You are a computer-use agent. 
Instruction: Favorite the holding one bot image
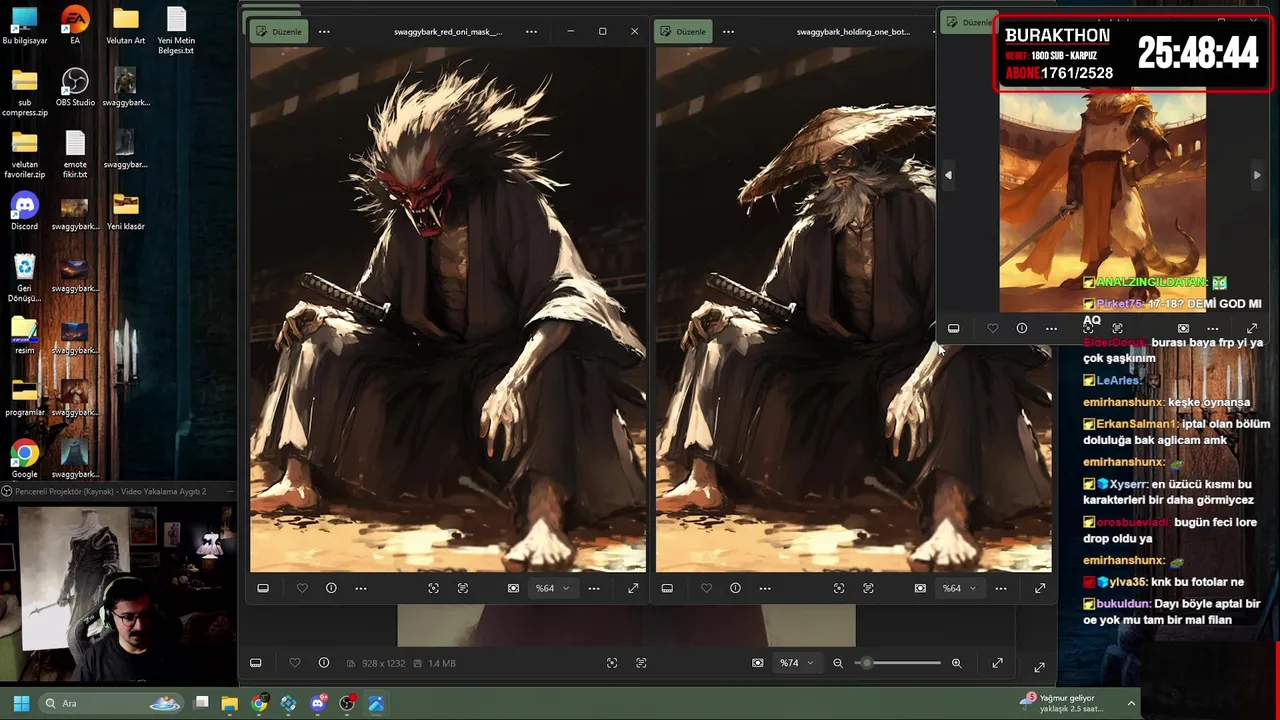[x=706, y=588]
